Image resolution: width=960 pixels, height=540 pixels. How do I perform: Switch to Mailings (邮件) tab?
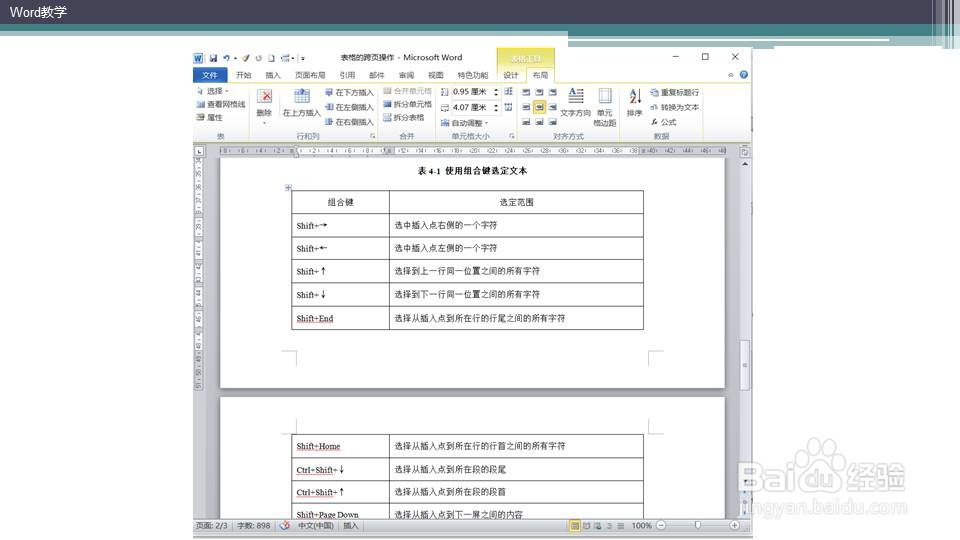(377, 75)
